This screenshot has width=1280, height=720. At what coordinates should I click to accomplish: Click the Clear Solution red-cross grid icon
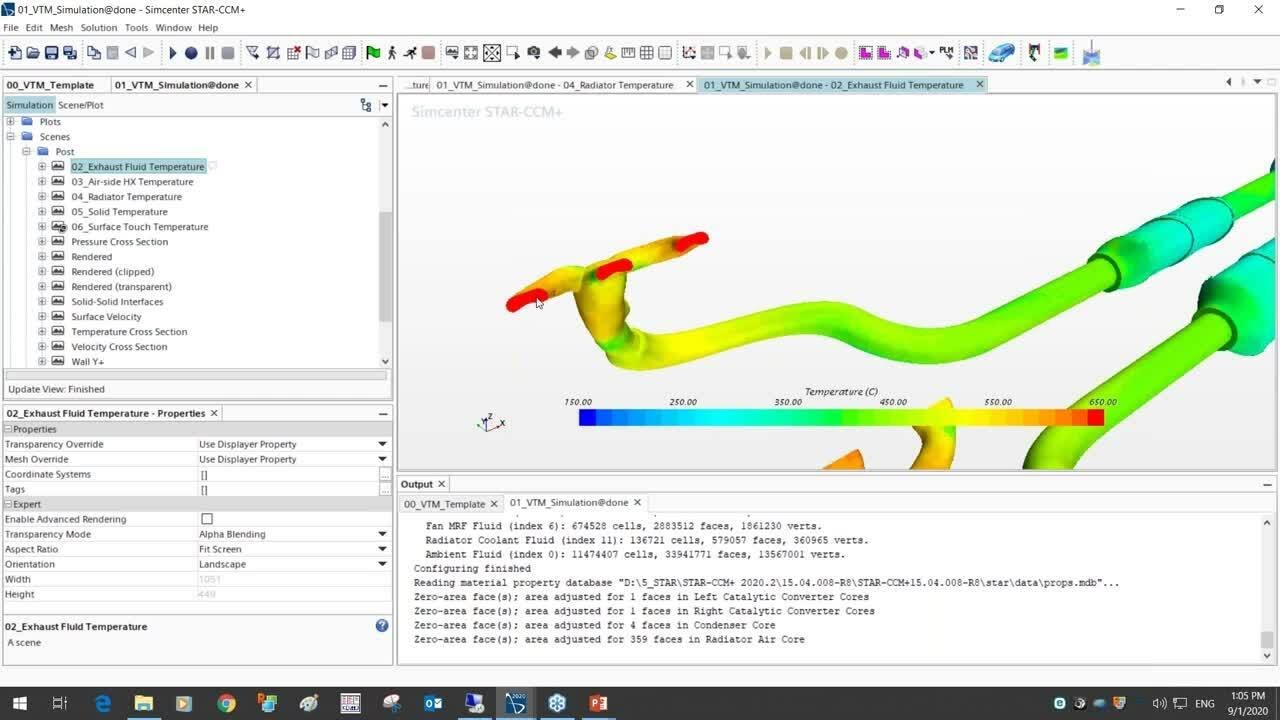294,53
